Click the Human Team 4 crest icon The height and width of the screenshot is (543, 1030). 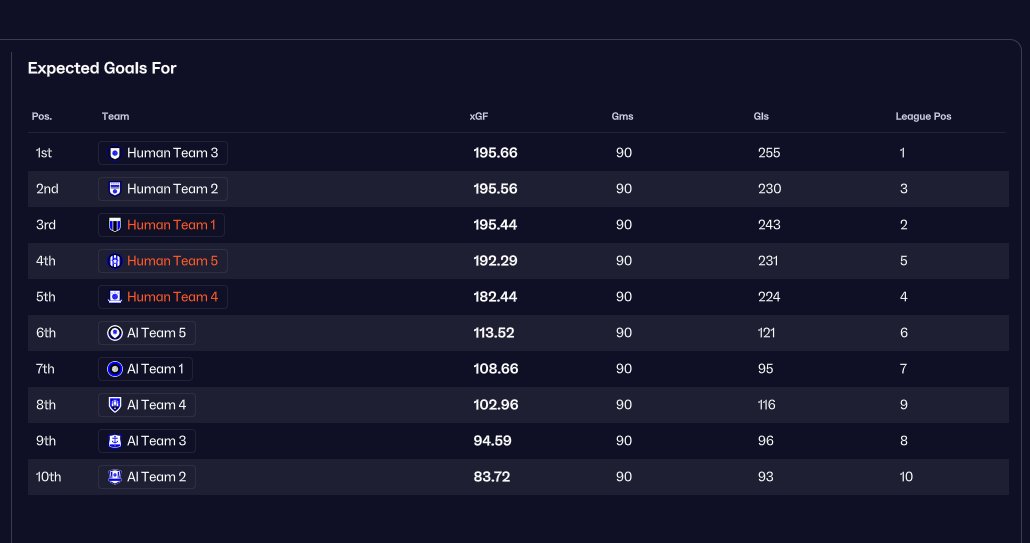click(115, 297)
